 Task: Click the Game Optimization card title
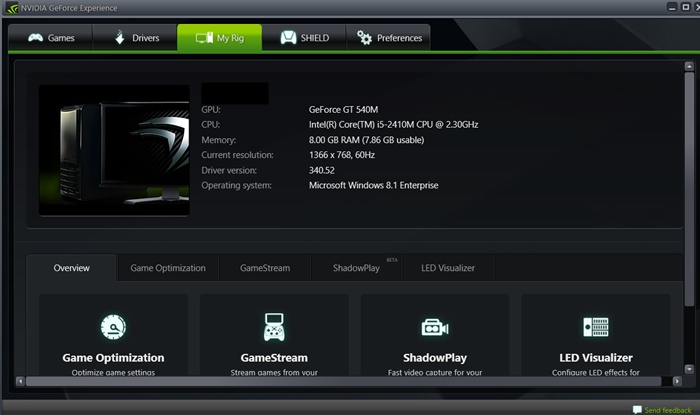click(x=113, y=358)
